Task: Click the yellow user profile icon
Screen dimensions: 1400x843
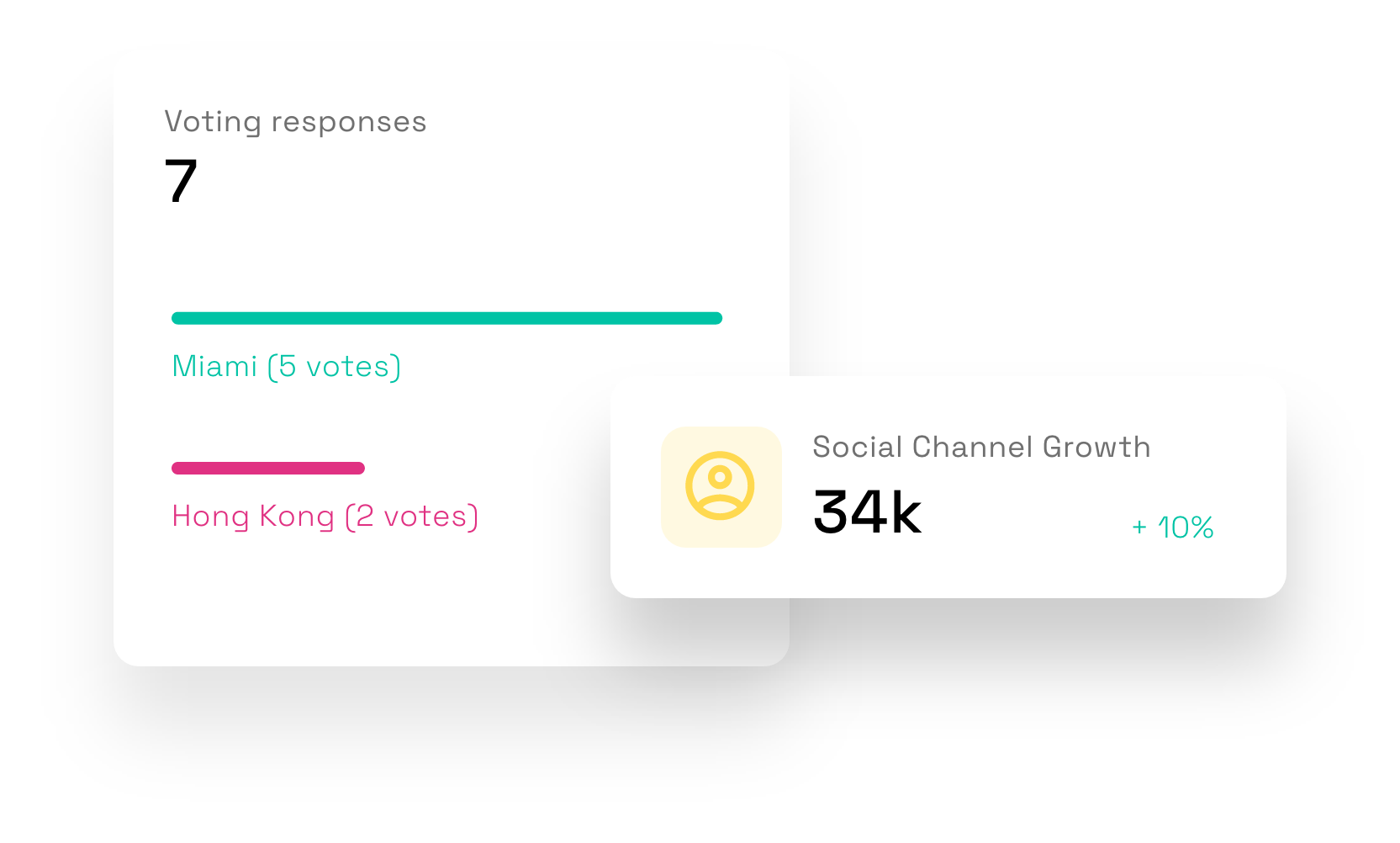Action: (720, 486)
